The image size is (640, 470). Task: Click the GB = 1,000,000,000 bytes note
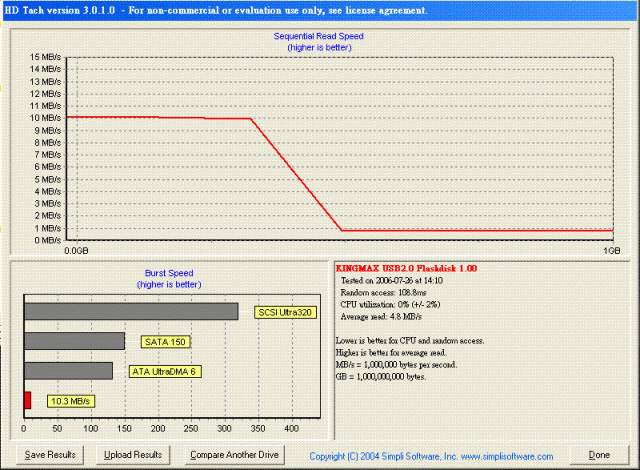(x=381, y=377)
